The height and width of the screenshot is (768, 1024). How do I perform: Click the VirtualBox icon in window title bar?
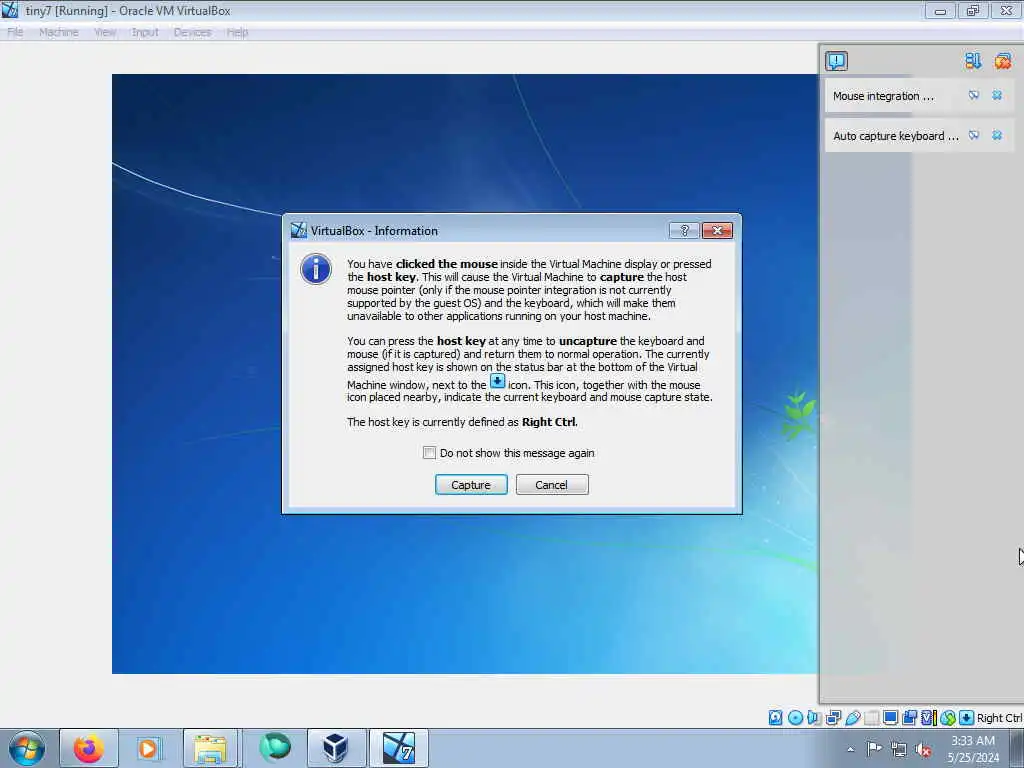click(x=10, y=10)
